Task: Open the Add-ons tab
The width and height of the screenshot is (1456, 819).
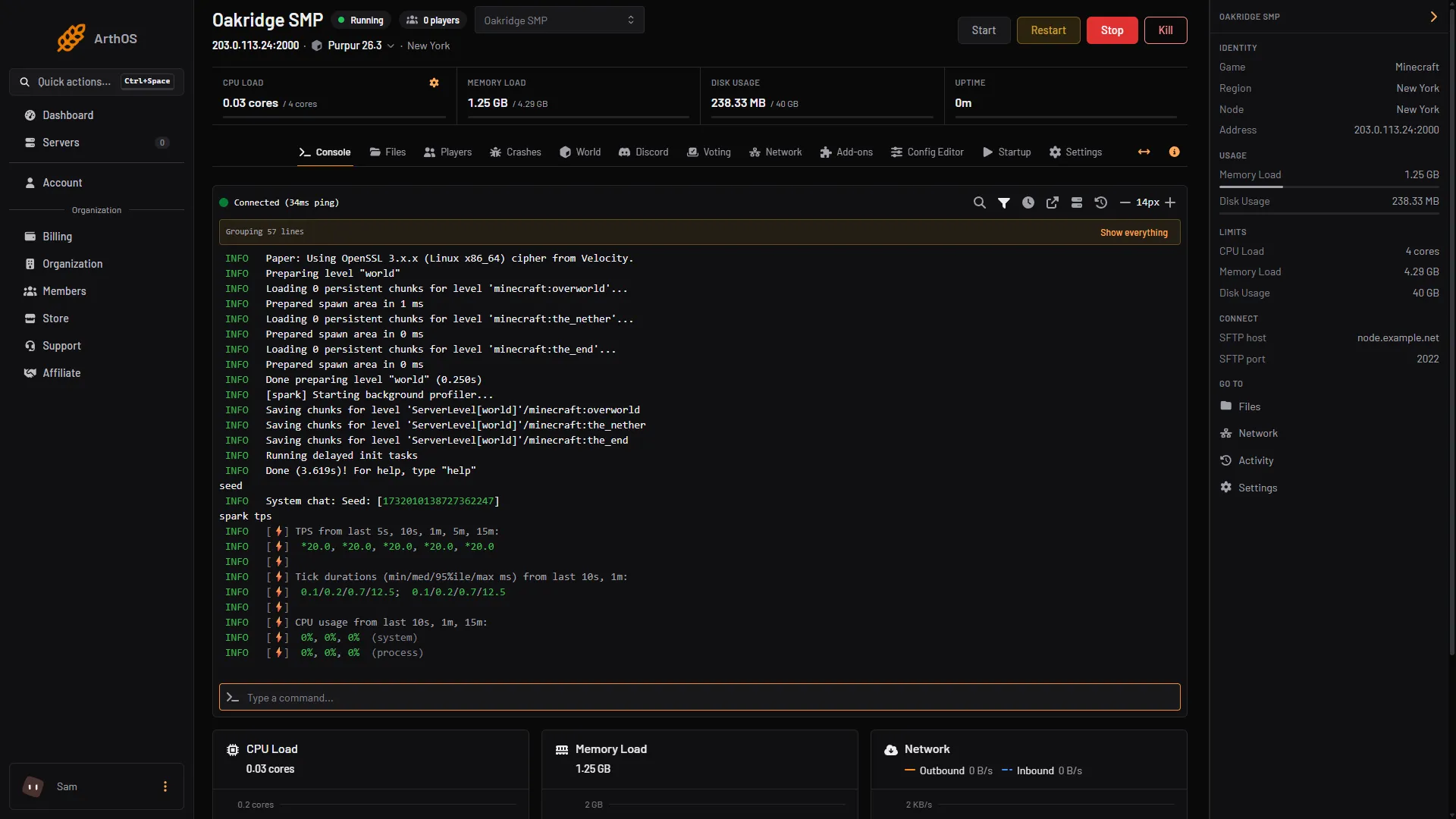Action: pyautogui.click(x=846, y=152)
